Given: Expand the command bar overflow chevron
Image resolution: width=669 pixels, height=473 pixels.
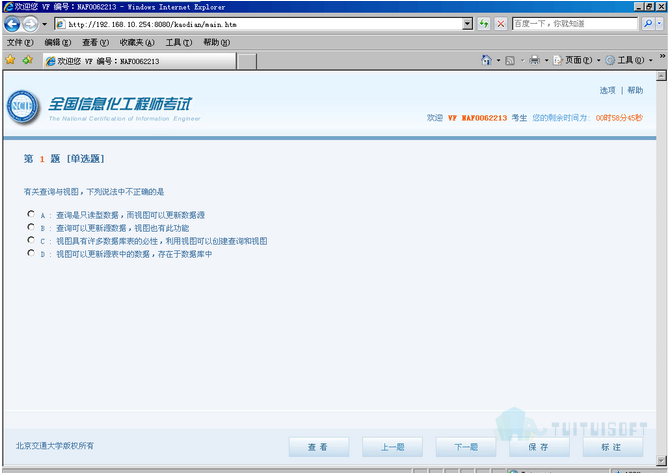Looking at the screenshot, I should click(662, 56).
